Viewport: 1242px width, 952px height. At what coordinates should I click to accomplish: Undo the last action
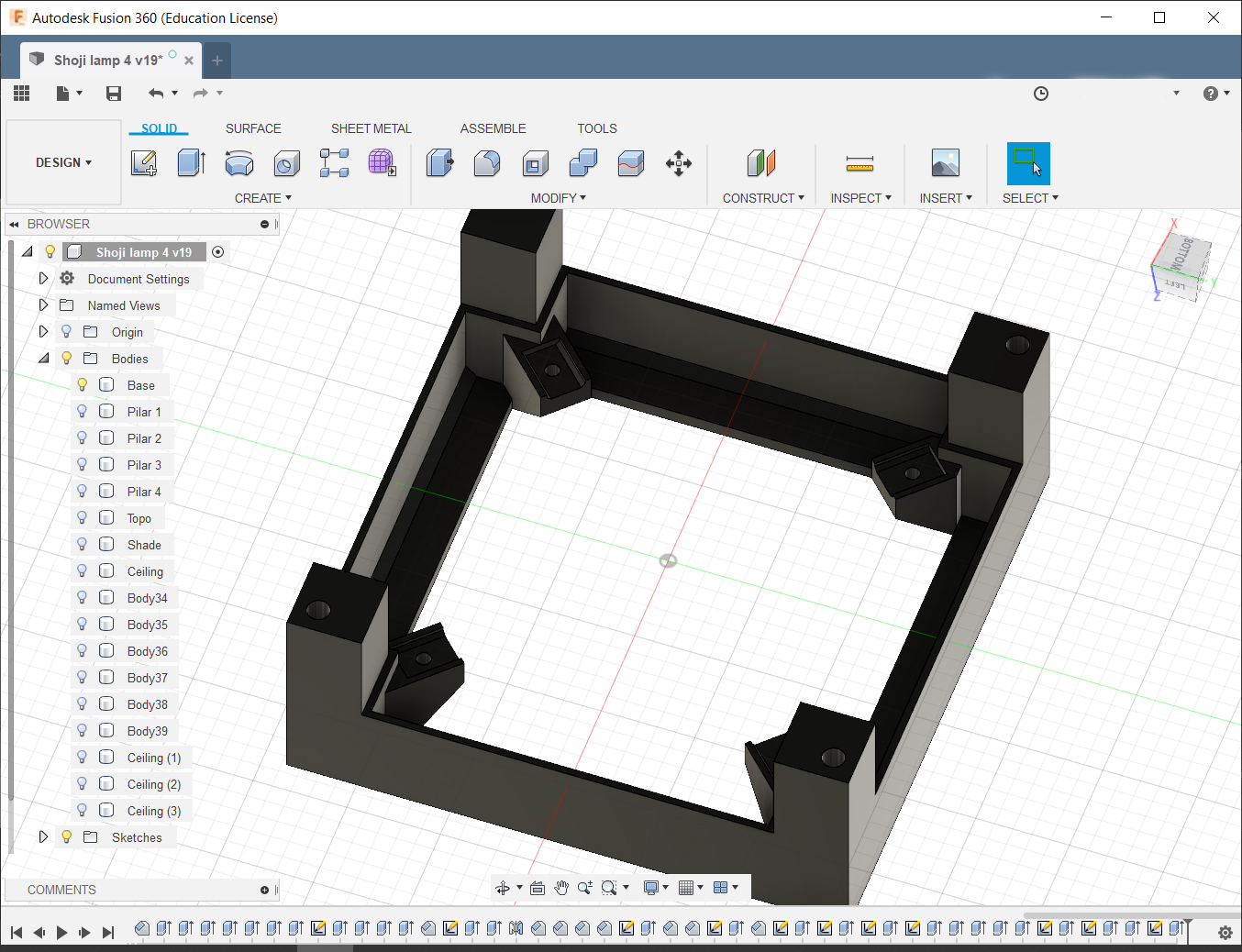coord(156,93)
